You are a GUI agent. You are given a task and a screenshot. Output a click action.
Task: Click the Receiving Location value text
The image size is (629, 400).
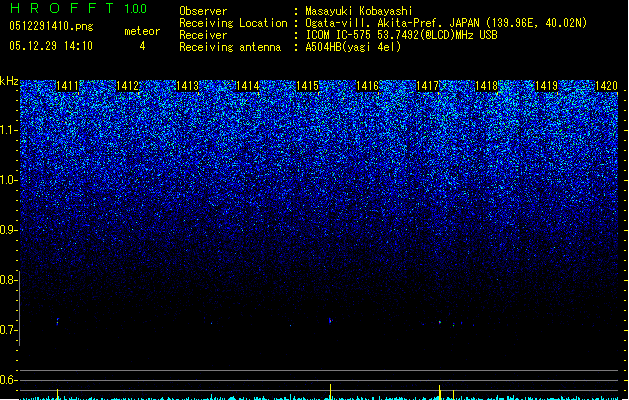(x=446, y=23)
